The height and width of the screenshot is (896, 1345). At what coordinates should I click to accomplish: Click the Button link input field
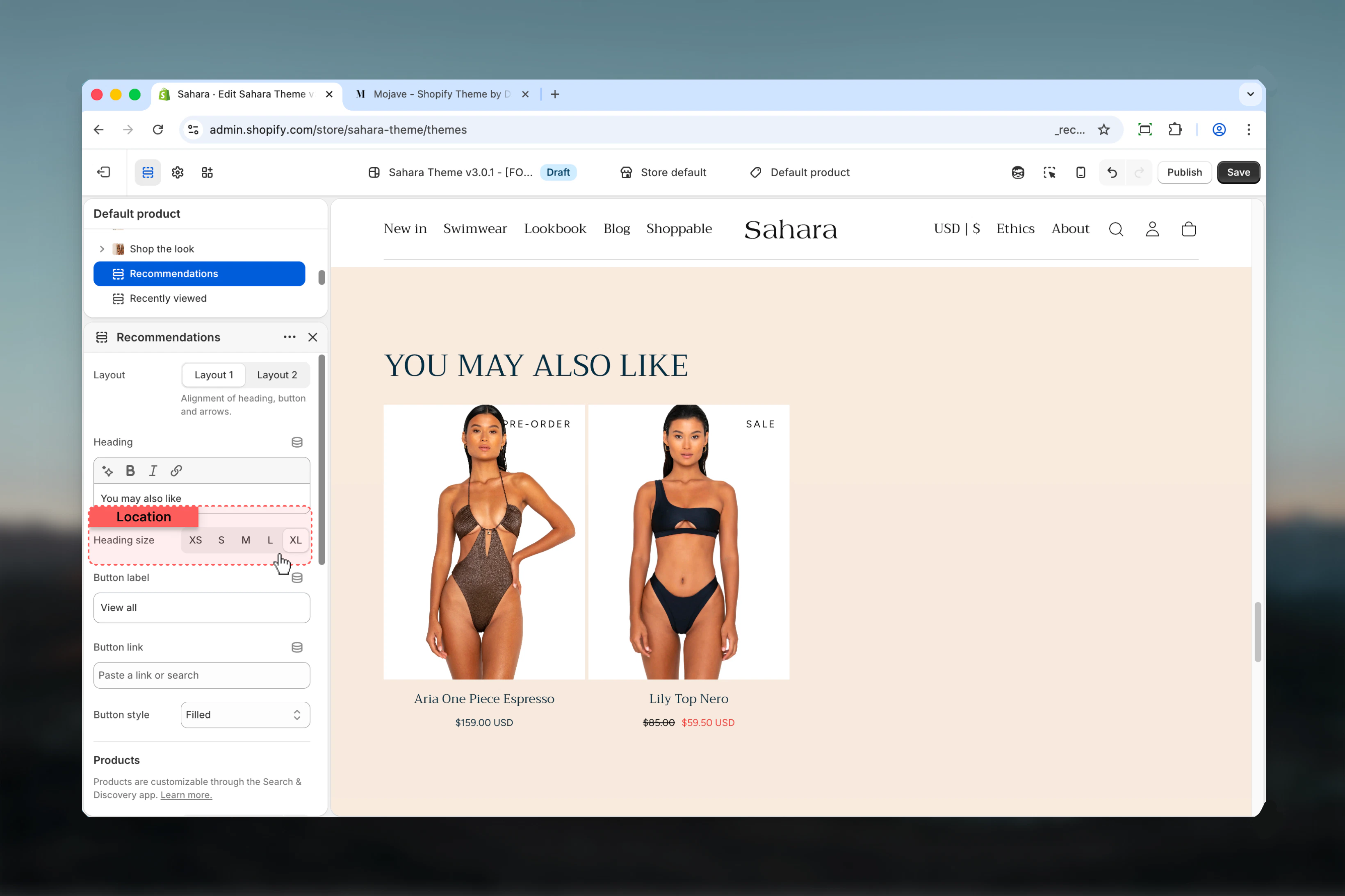tap(202, 675)
